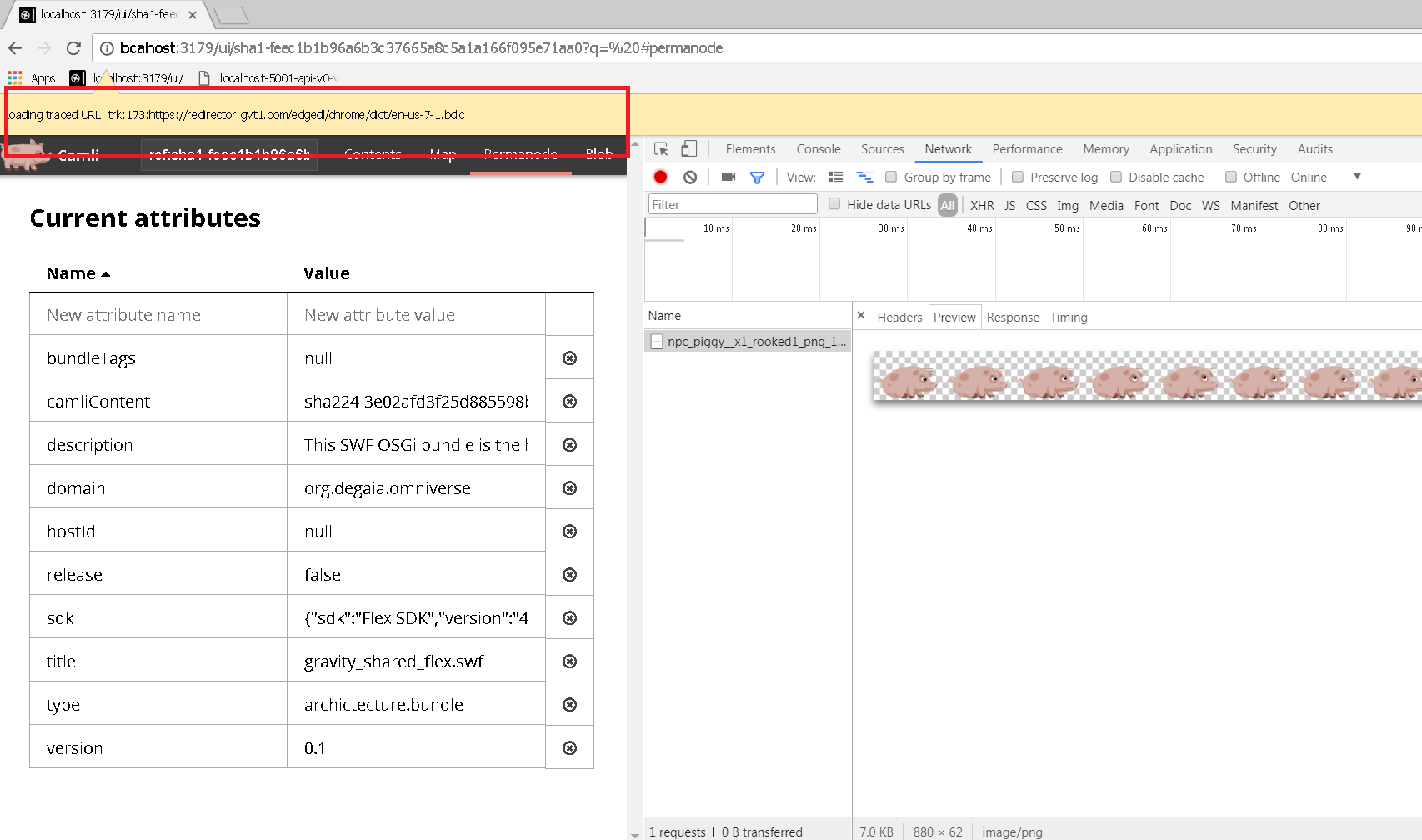Click the title value gravity_shared_flex.swf
Viewport: 1422px width, 840px height.
tap(393, 662)
